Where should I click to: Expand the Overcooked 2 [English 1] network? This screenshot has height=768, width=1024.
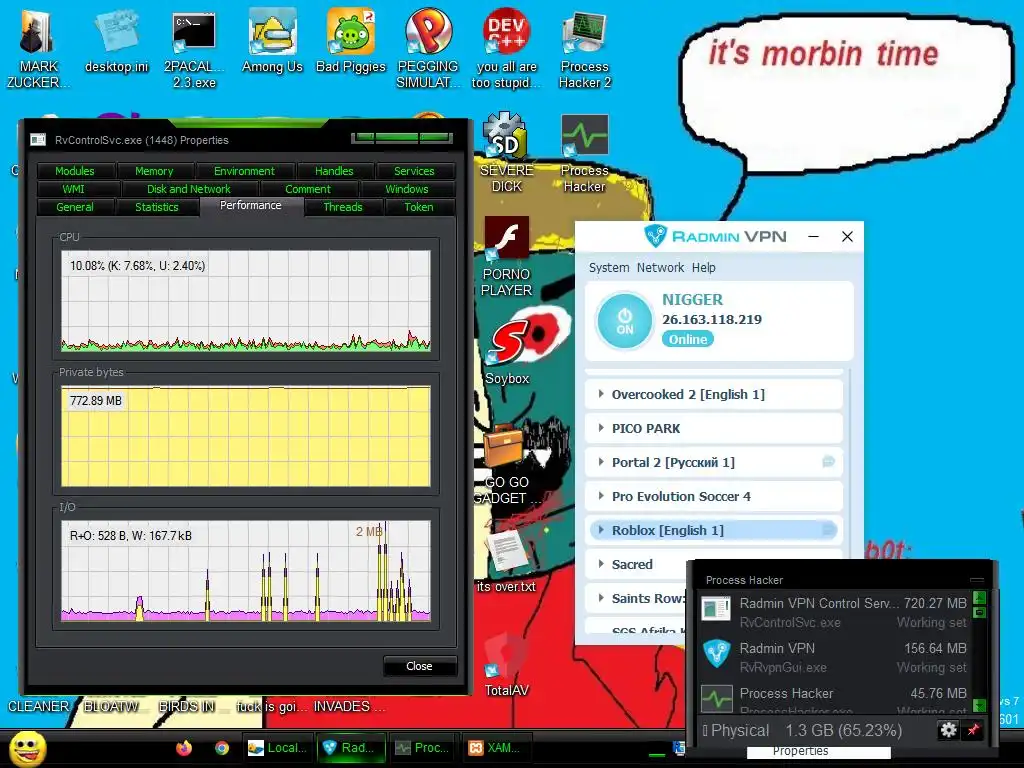pos(601,394)
